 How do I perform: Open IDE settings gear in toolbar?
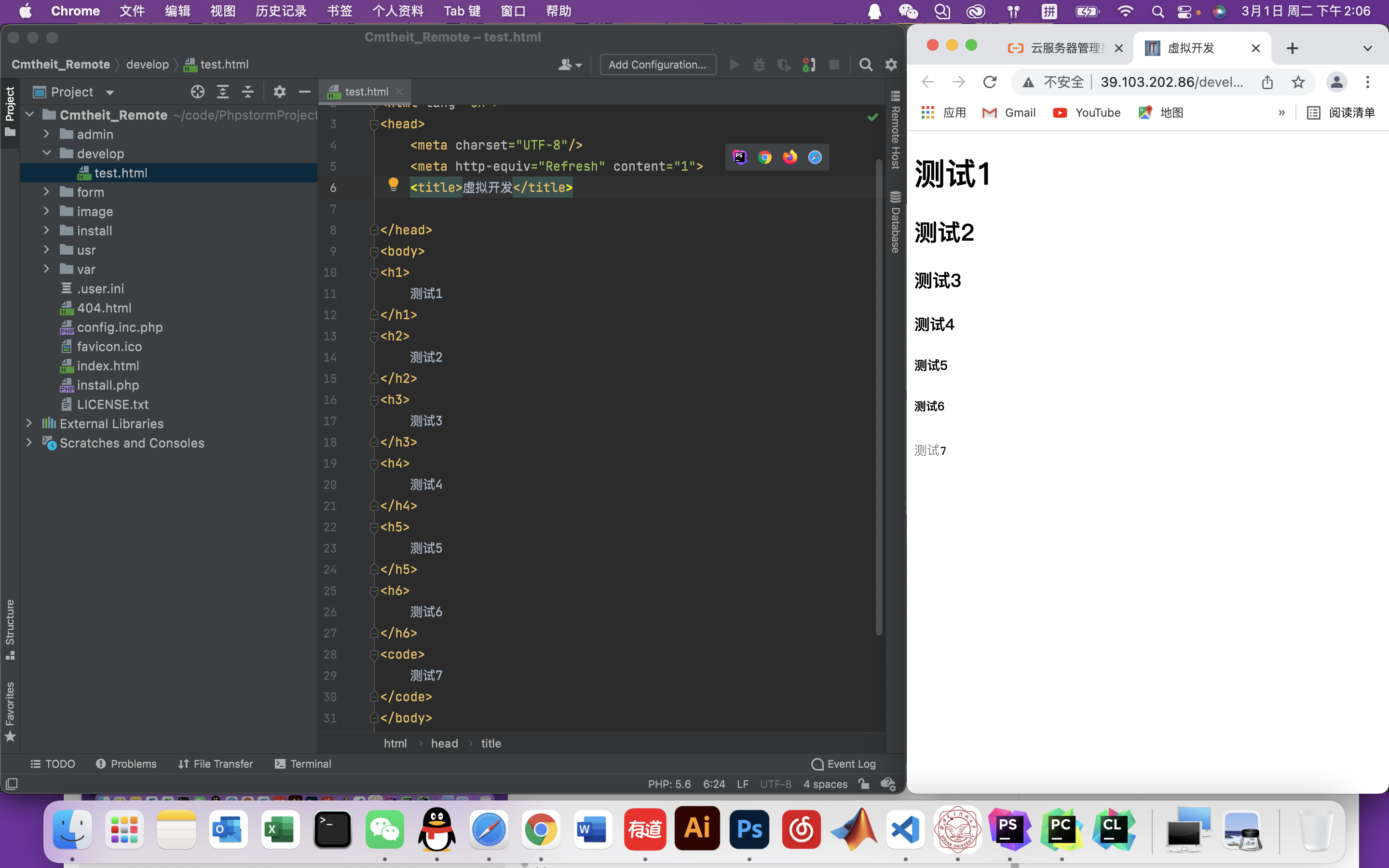click(x=891, y=65)
